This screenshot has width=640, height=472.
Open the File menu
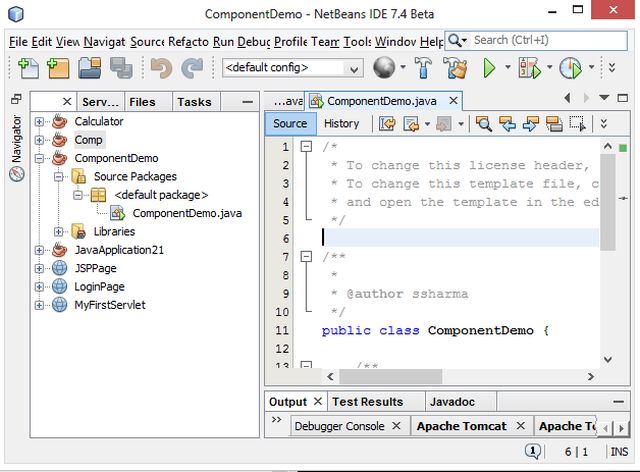(18, 42)
